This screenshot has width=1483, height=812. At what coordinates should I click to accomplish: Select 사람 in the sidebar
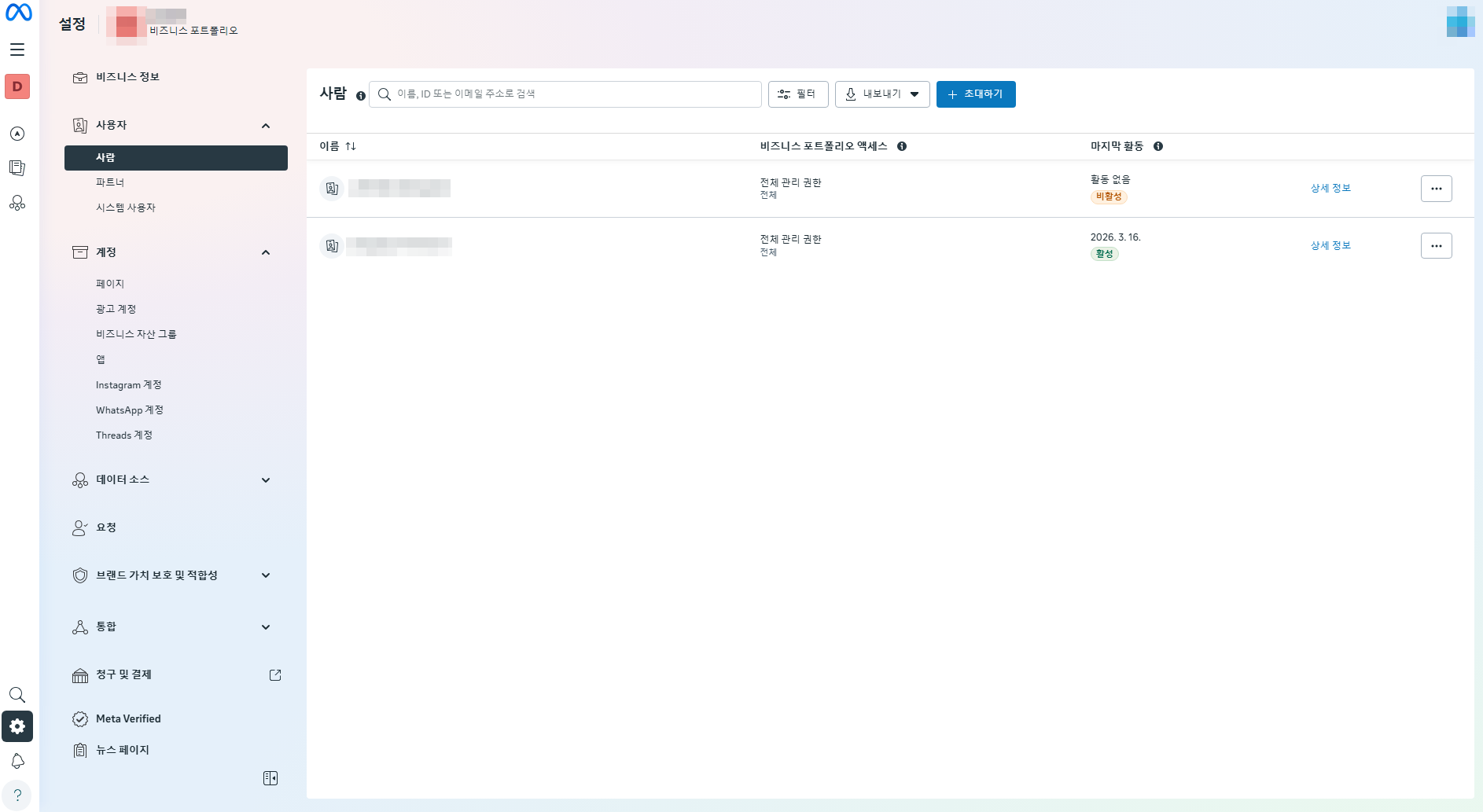tap(176, 157)
